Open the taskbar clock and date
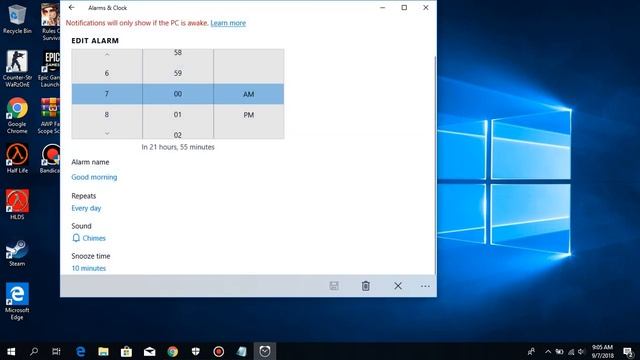Screen dimensions: 640x360 click(602, 351)
